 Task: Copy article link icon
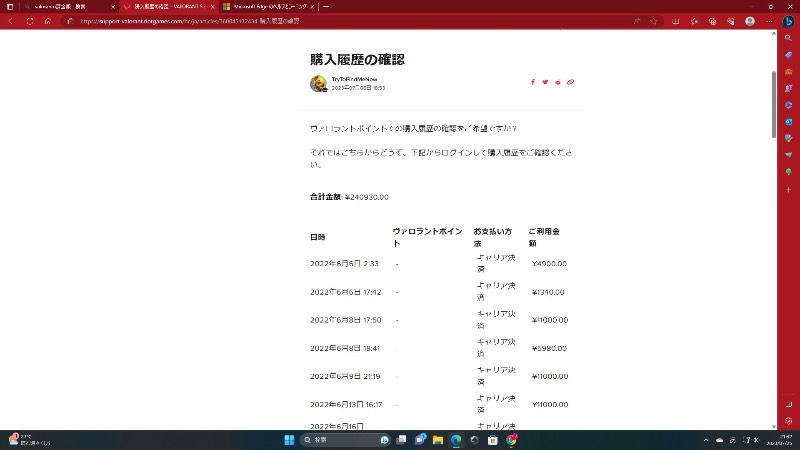coord(570,82)
